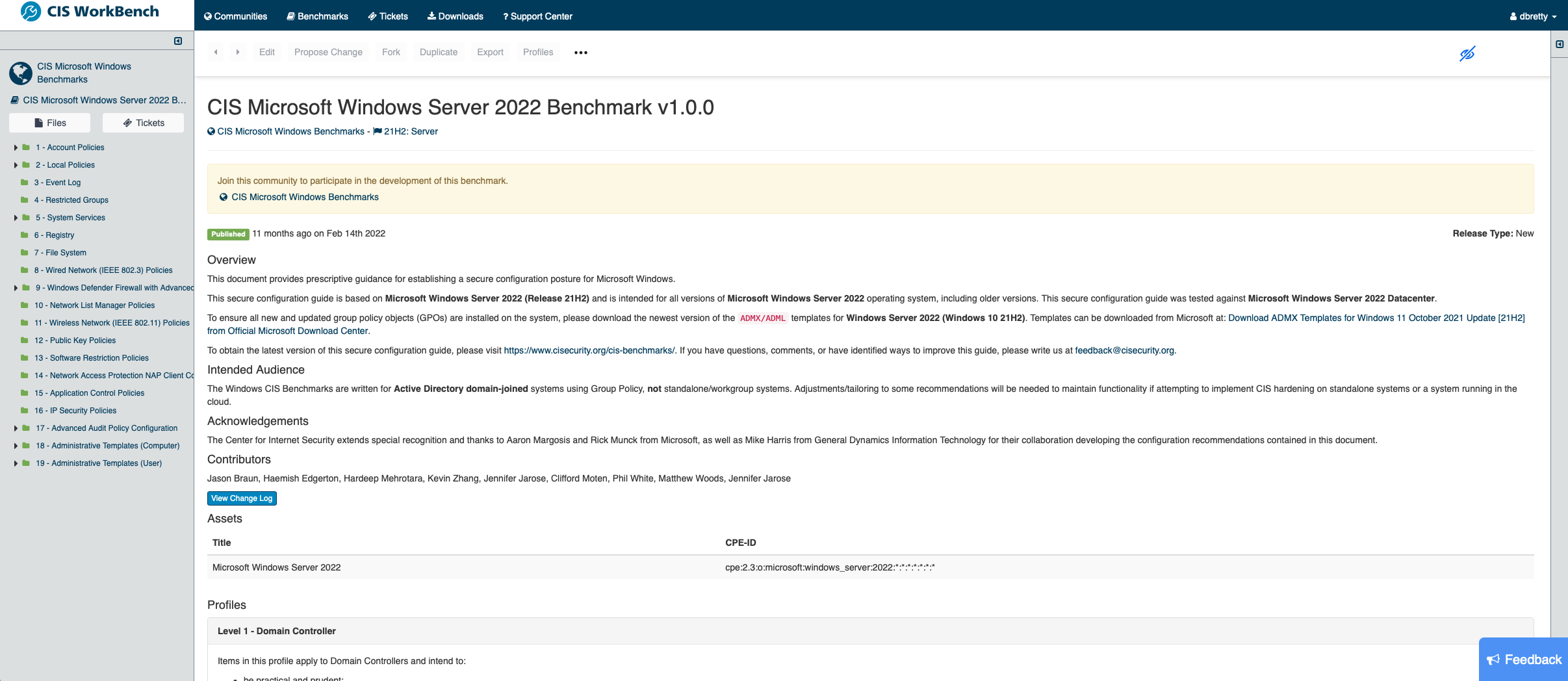
Task: Click the CIS WorkBench logo
Action: 90,12
